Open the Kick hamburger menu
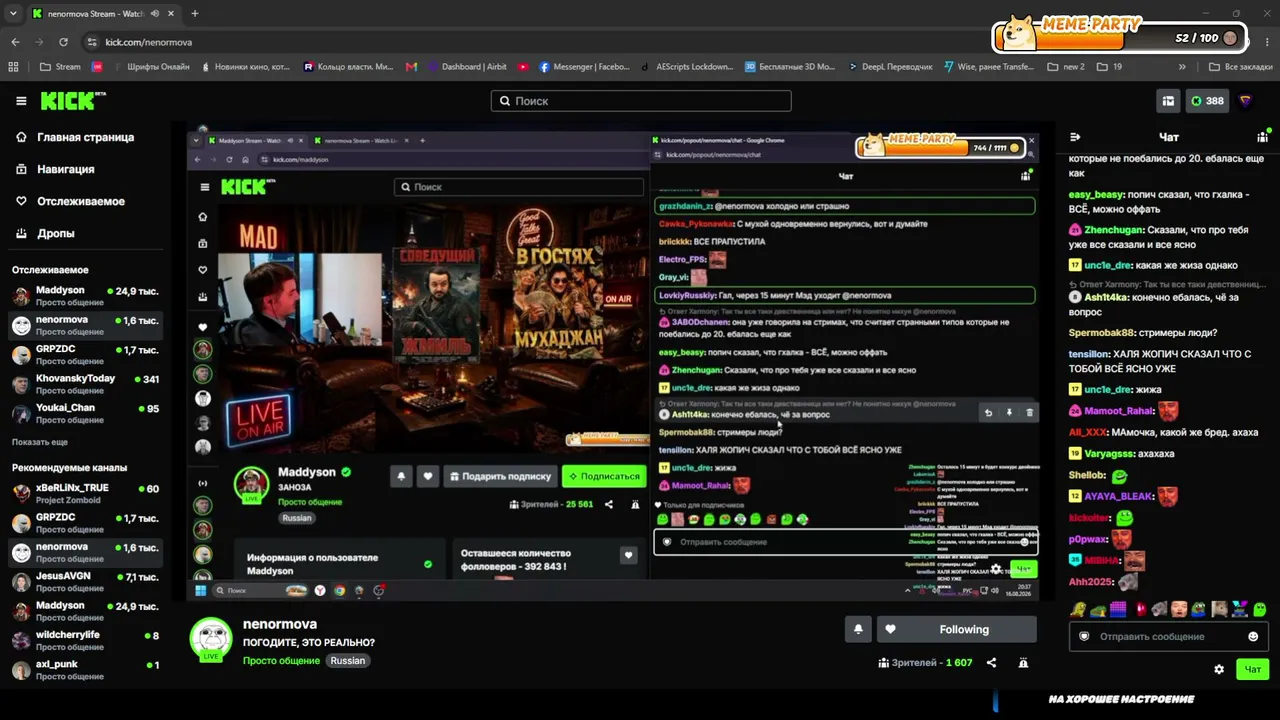1280x720 pixels. point(21,101)
